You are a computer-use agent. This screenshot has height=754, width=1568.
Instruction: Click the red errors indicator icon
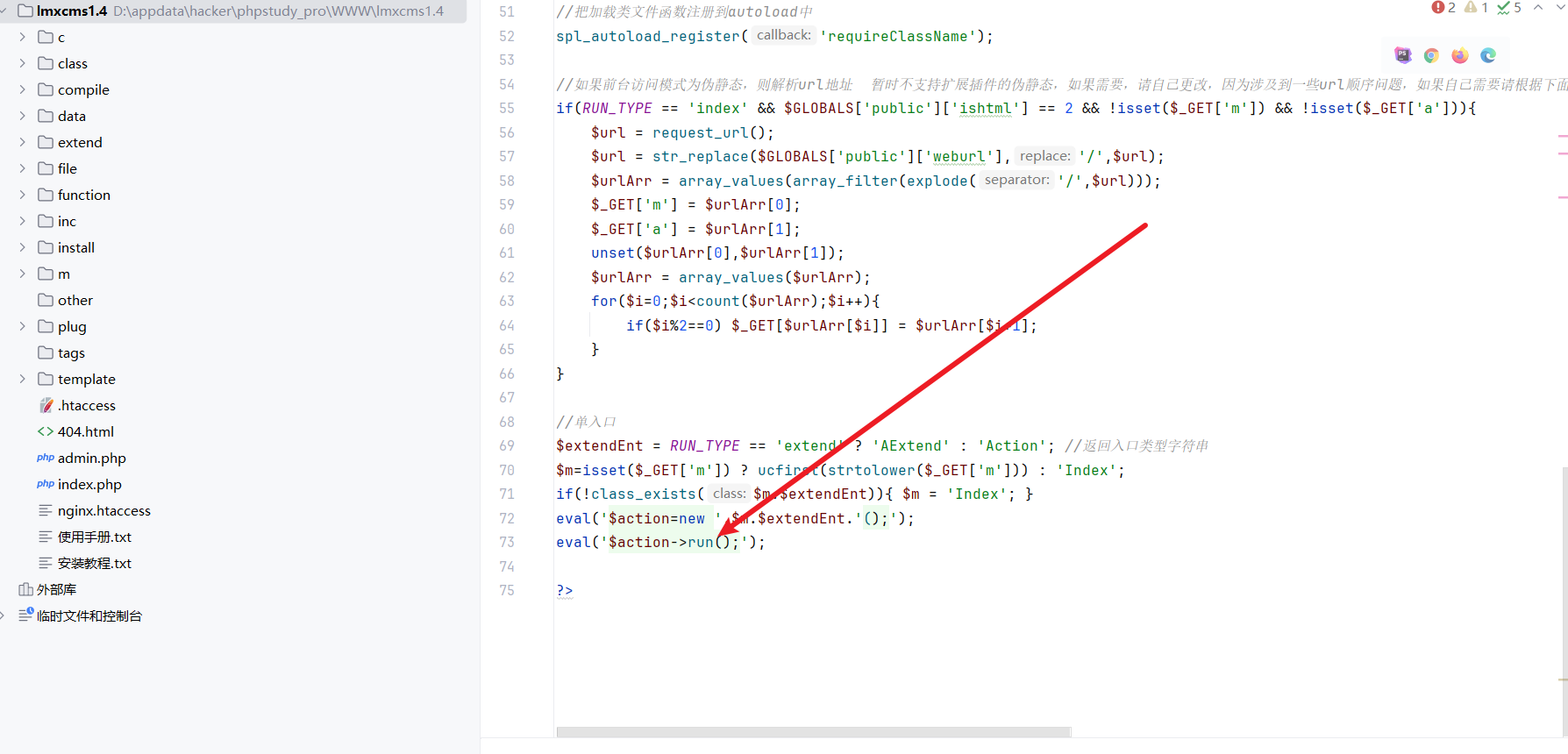(1443, 8)
